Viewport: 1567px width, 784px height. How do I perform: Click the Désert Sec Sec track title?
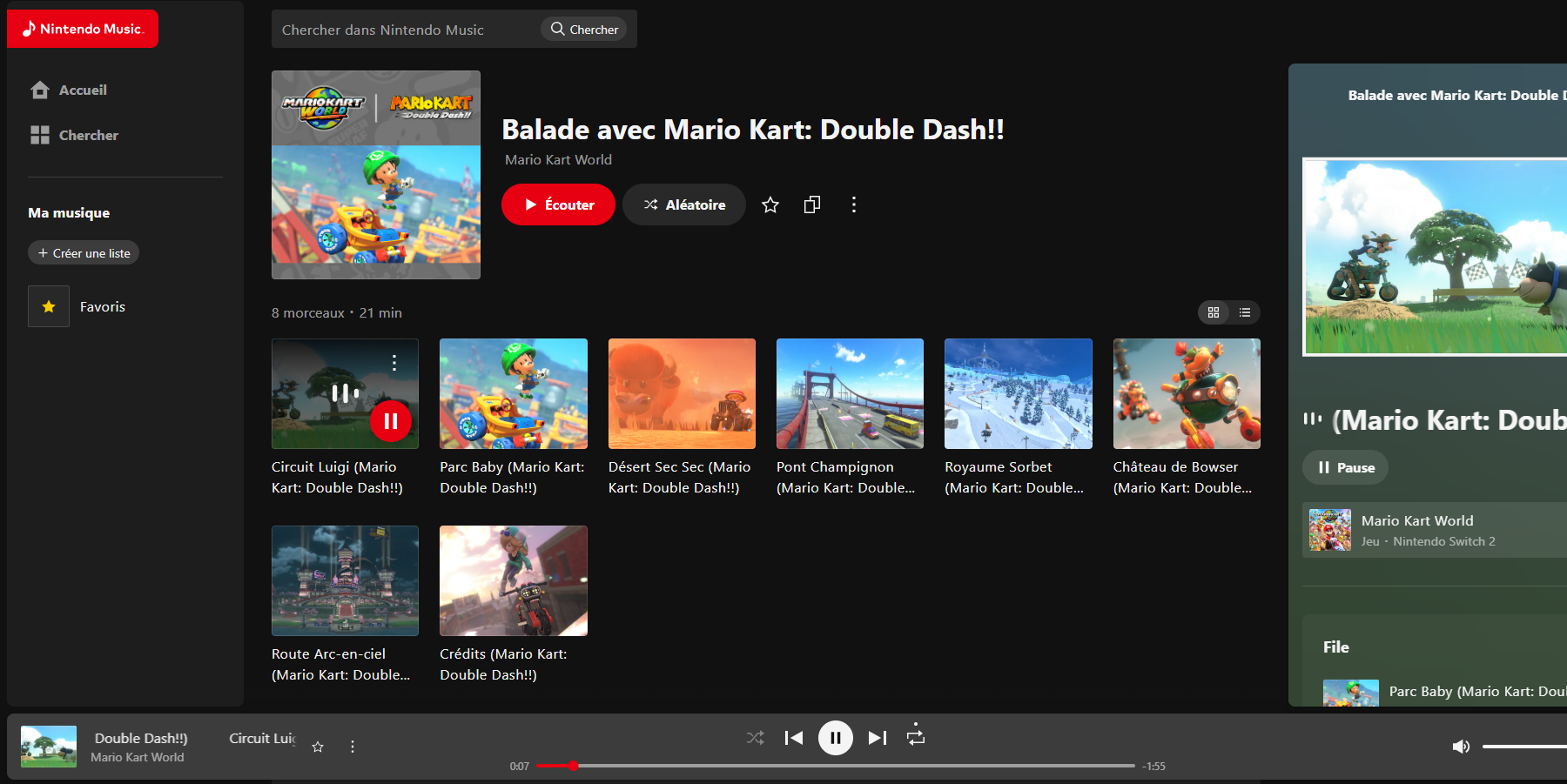tap(679, 478)
